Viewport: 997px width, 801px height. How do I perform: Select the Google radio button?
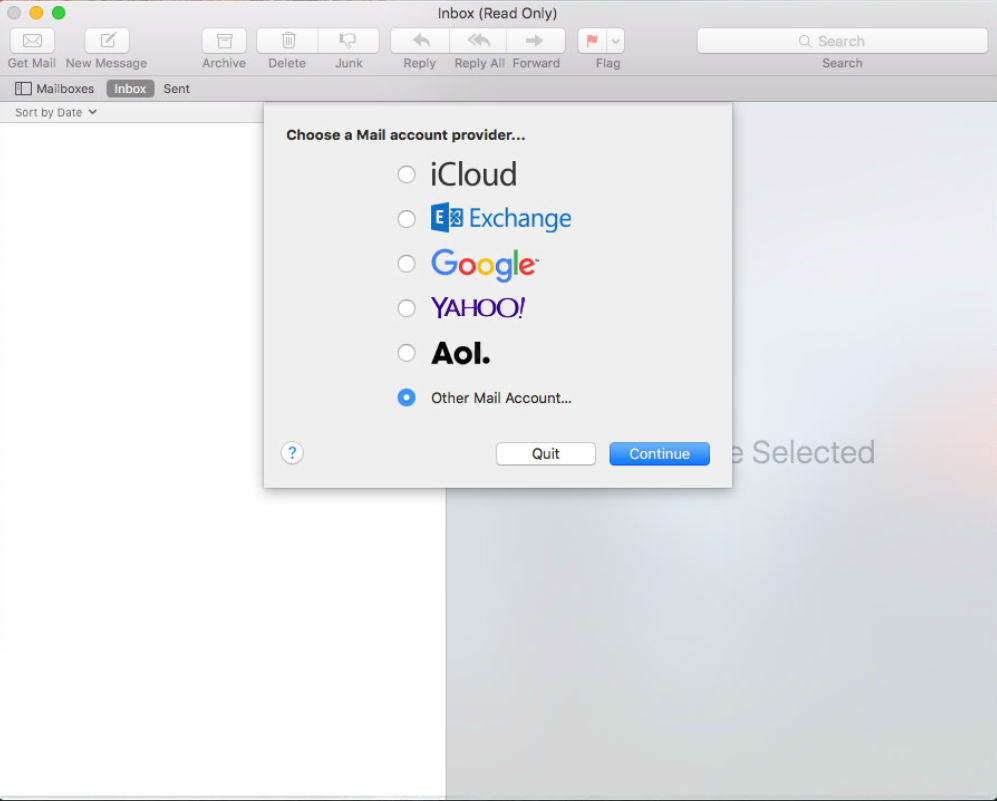pos(406,263)
